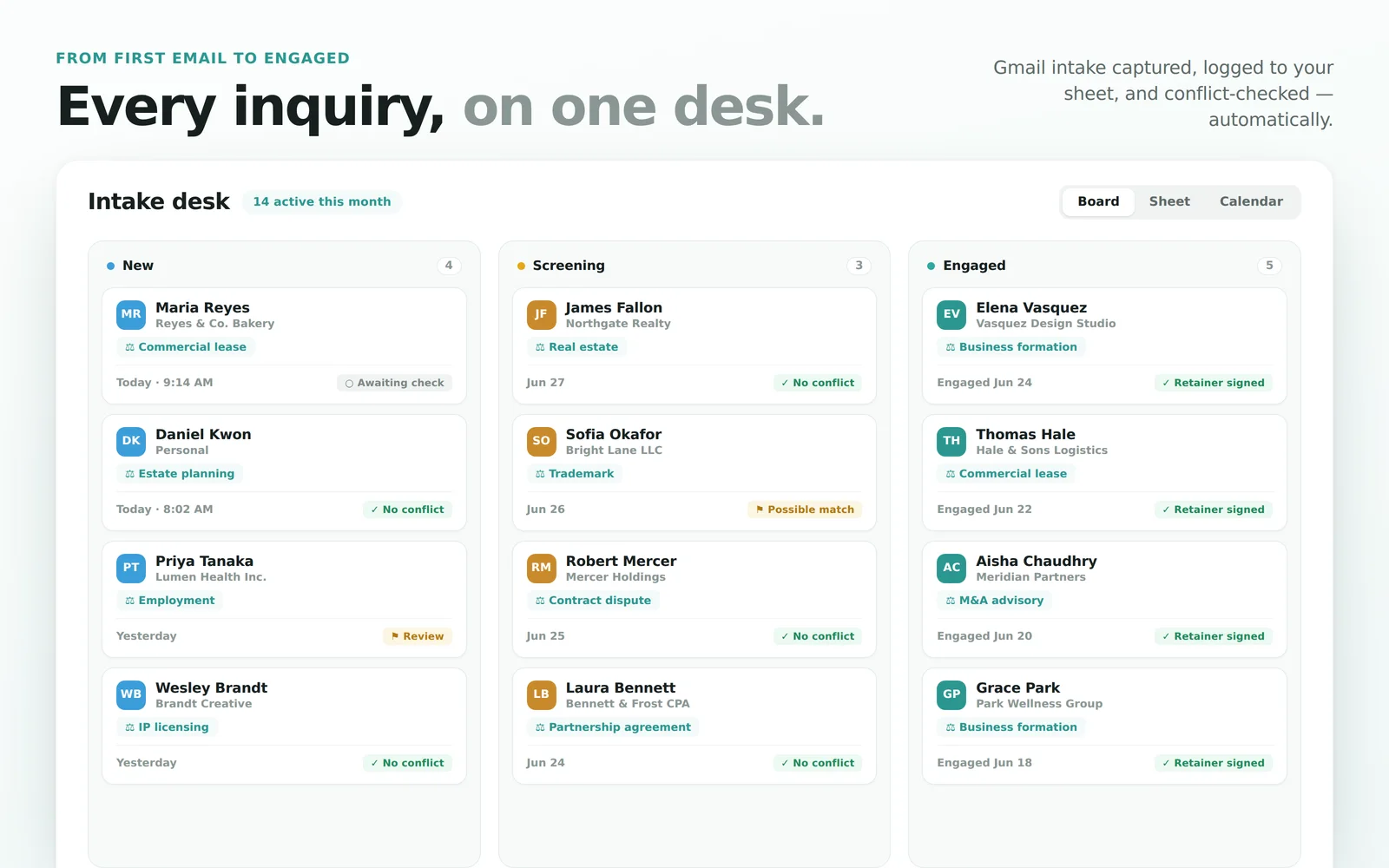Select the 'Meridian Partners' company text

coord(1030,577)
